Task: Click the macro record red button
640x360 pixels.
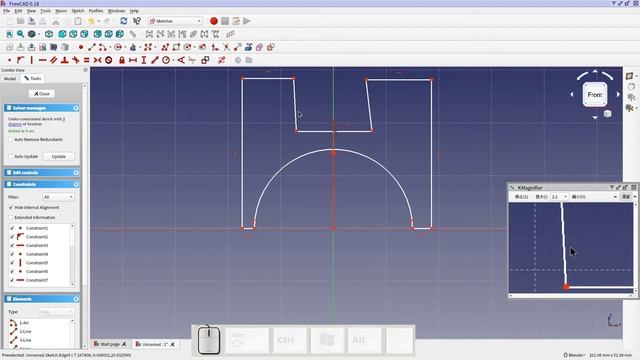Action: pyautogui.click(x=213, y=21)
